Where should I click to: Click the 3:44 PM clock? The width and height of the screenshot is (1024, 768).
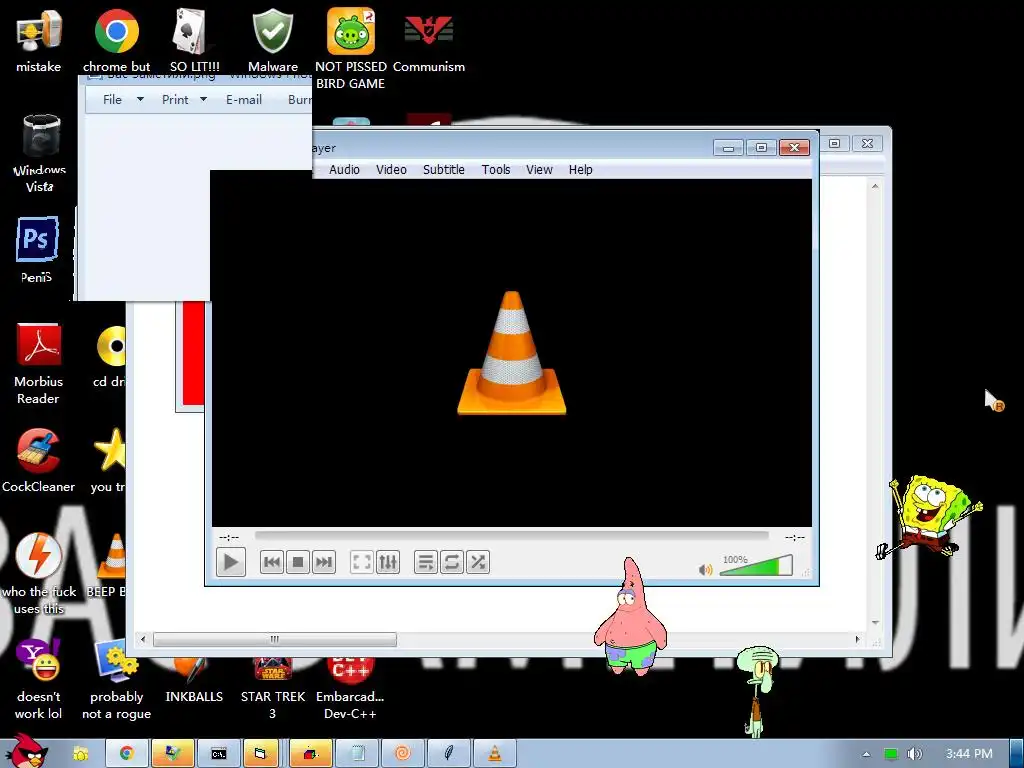pos(969,754)
